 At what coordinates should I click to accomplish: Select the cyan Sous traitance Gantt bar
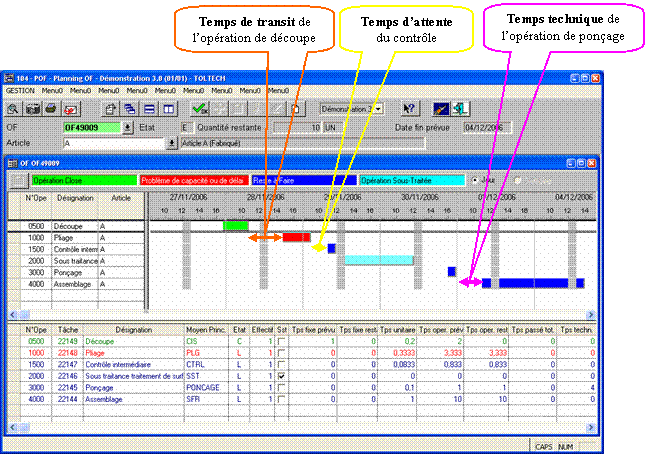(379, 260)
